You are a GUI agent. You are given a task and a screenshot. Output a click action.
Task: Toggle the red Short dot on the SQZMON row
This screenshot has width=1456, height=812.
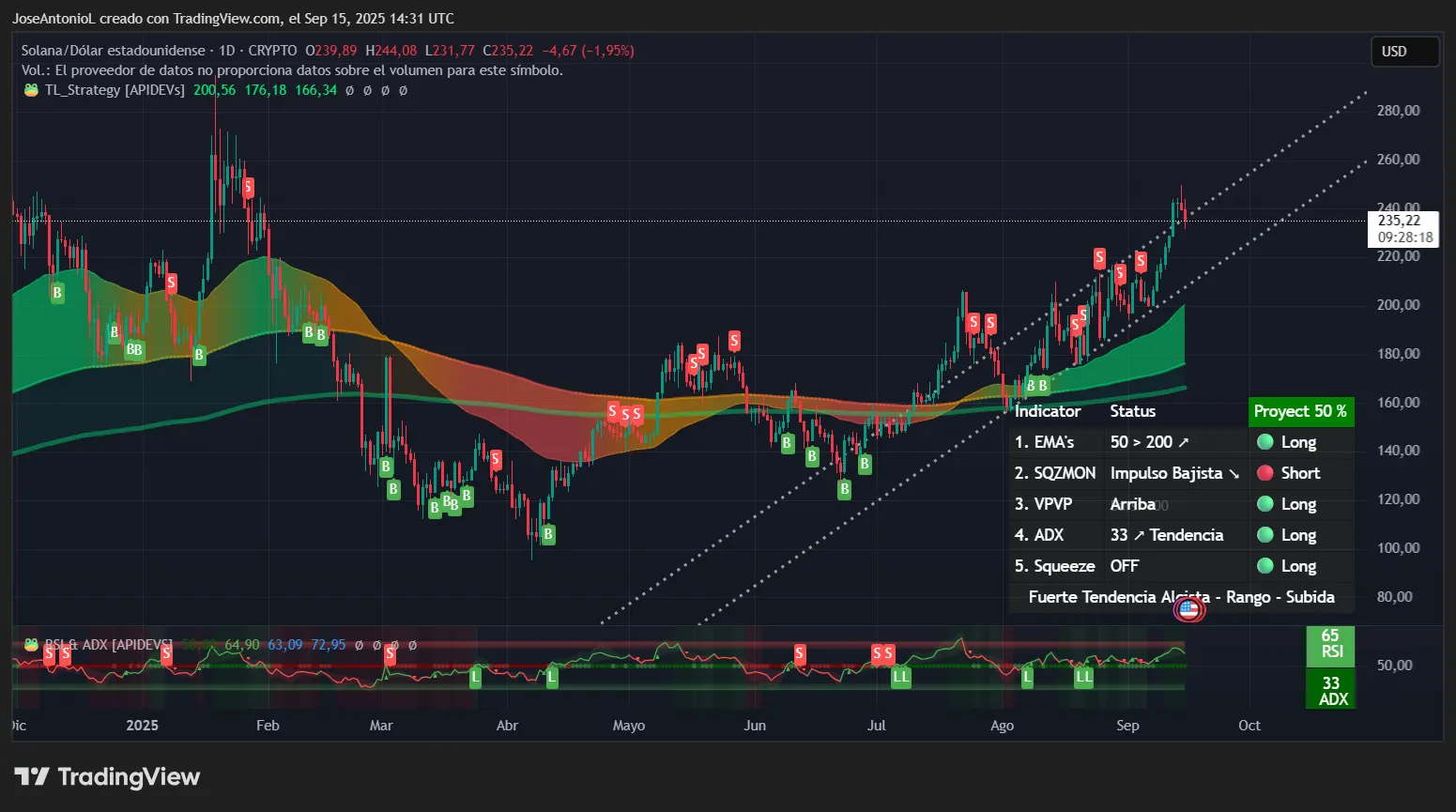(1266, 473)
